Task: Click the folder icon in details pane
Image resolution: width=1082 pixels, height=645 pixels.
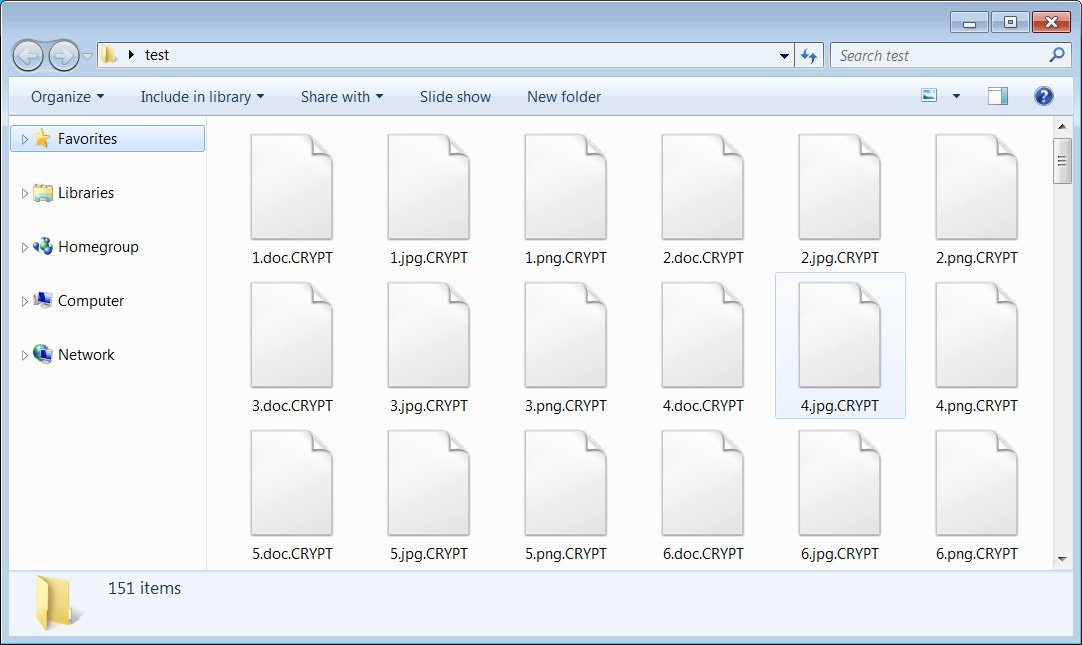Action: (x=57, y=602)
